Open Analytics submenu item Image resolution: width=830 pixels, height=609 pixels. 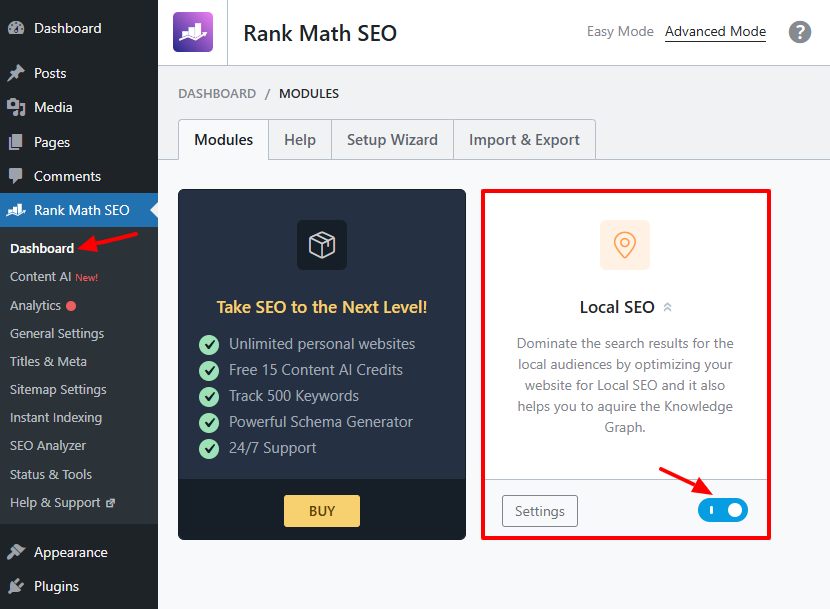point(35,306)
